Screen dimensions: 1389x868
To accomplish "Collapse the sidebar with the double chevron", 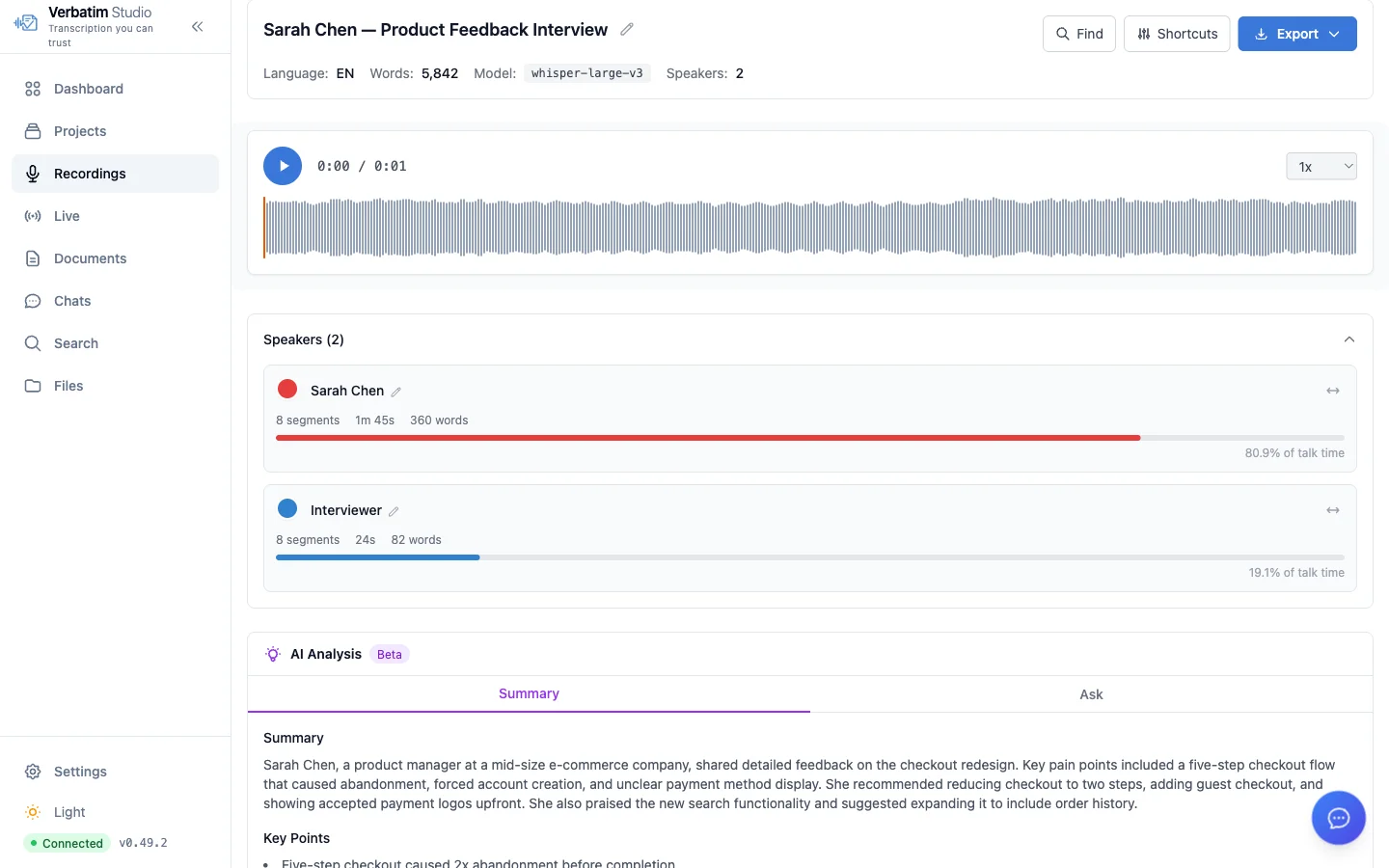I will pyautogui.click(x=198, y=27).
